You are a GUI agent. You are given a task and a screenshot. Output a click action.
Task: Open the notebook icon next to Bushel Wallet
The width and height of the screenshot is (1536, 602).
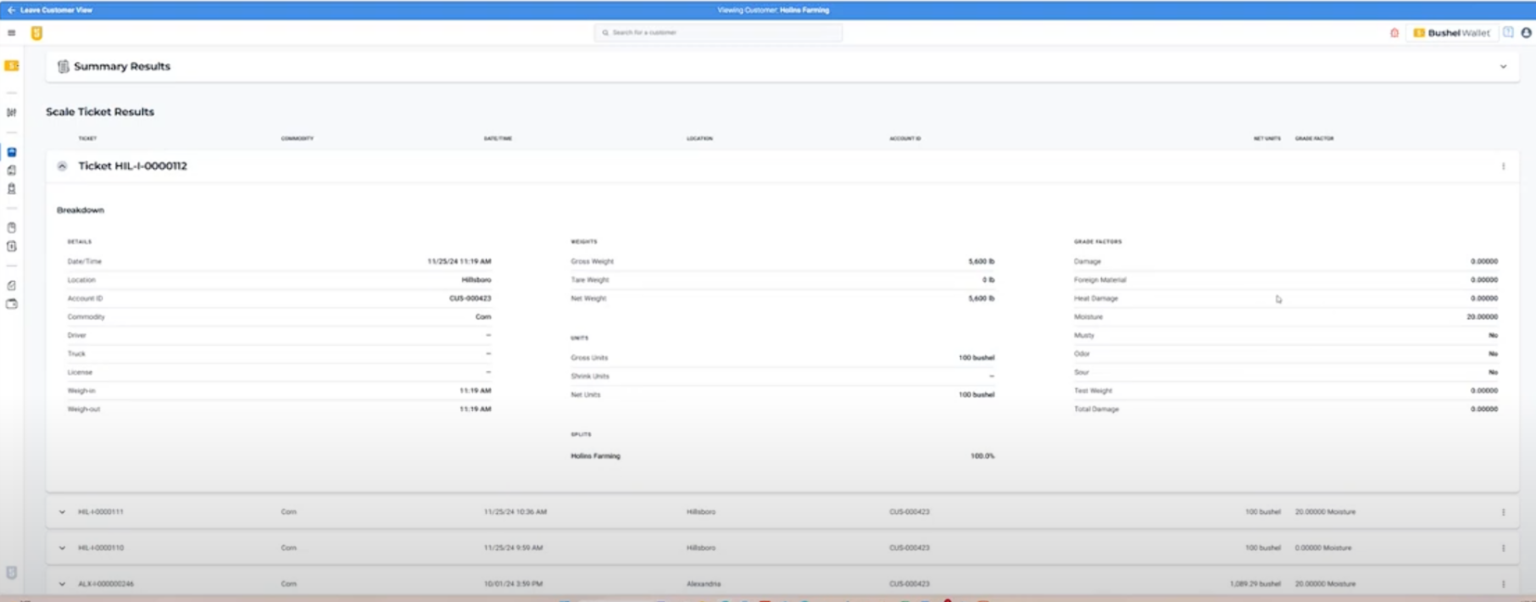(1507, 33)
